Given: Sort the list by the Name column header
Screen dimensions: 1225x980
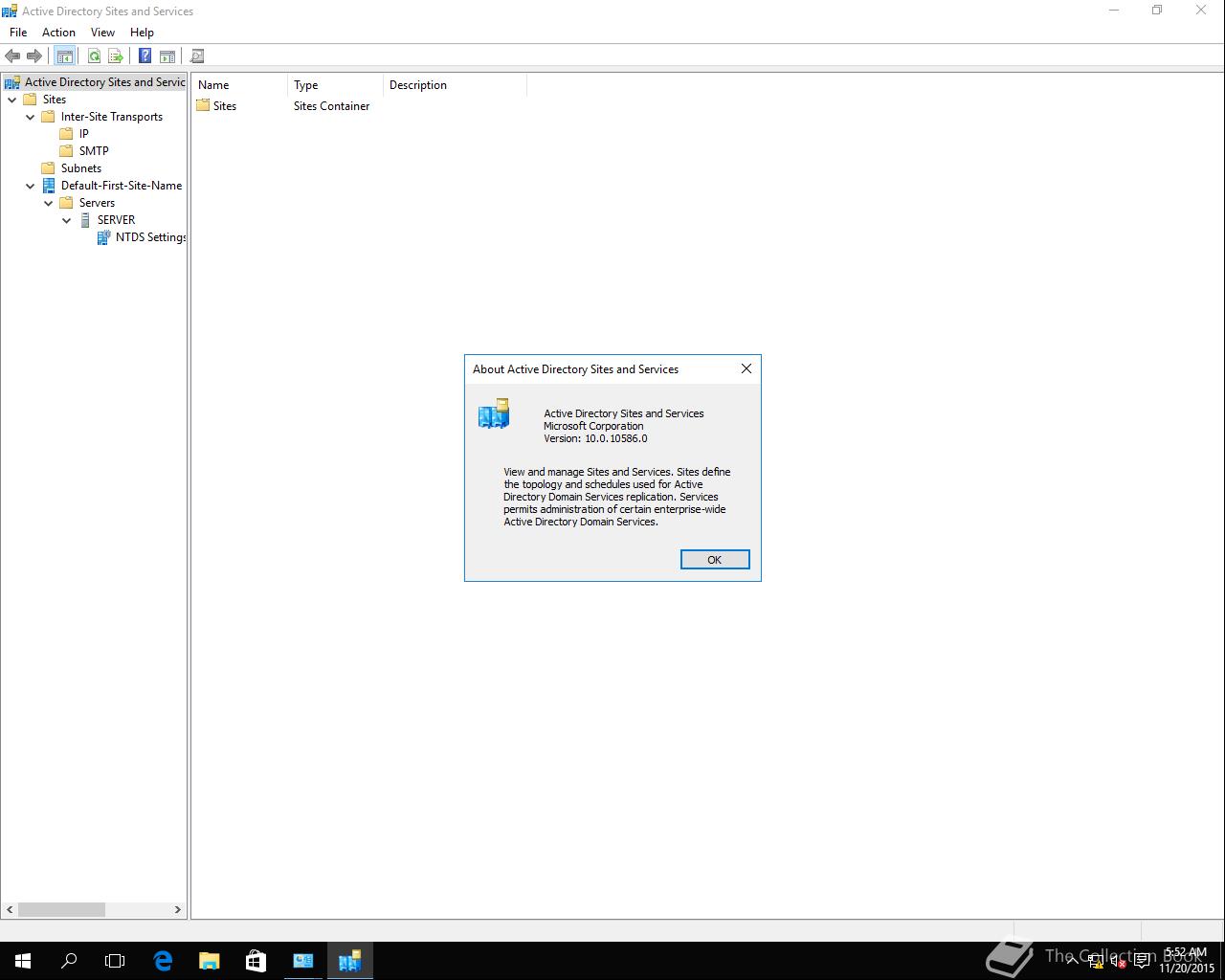Looking at the screenshot, I should point(239,85).
